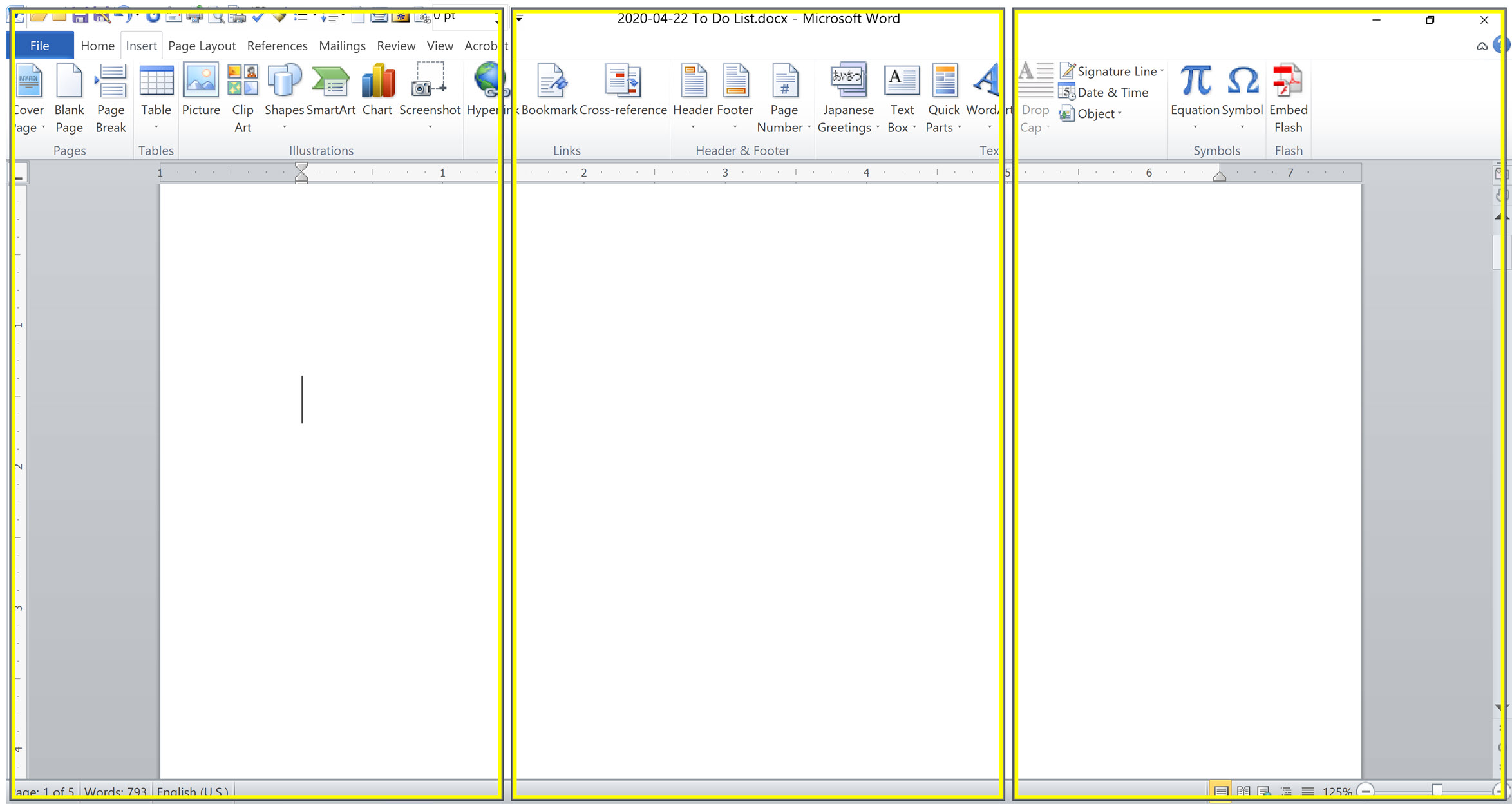Insert a Table from the ribbon

(156, 97)
